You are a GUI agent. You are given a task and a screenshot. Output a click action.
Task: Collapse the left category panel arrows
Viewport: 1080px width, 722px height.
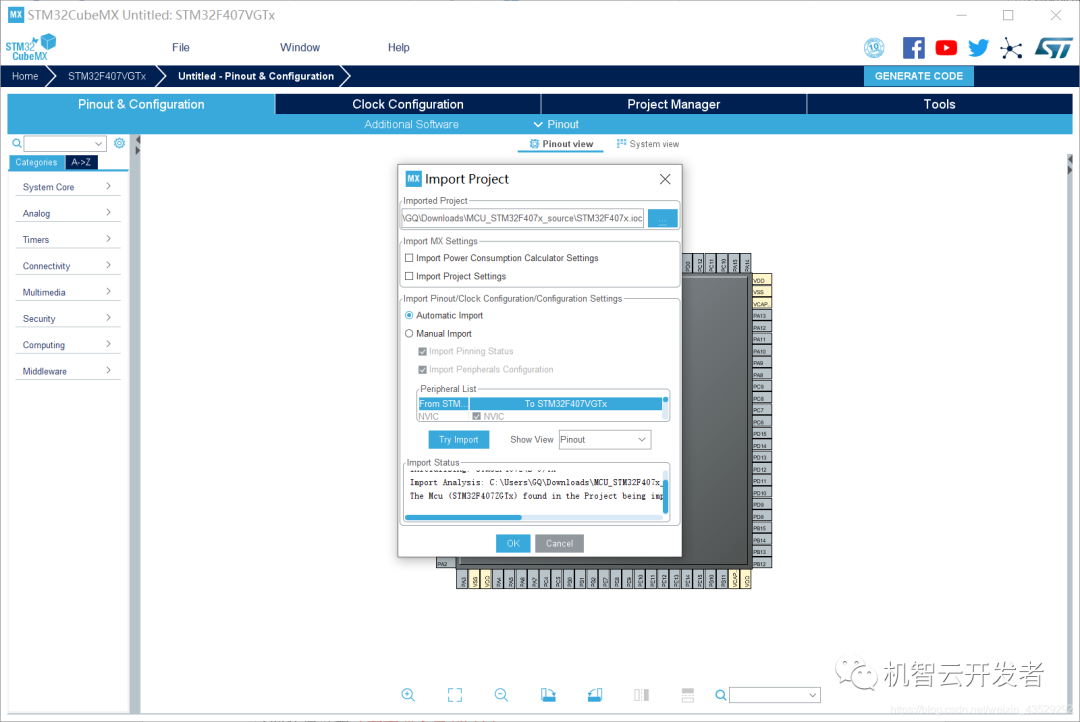point(138,145)
